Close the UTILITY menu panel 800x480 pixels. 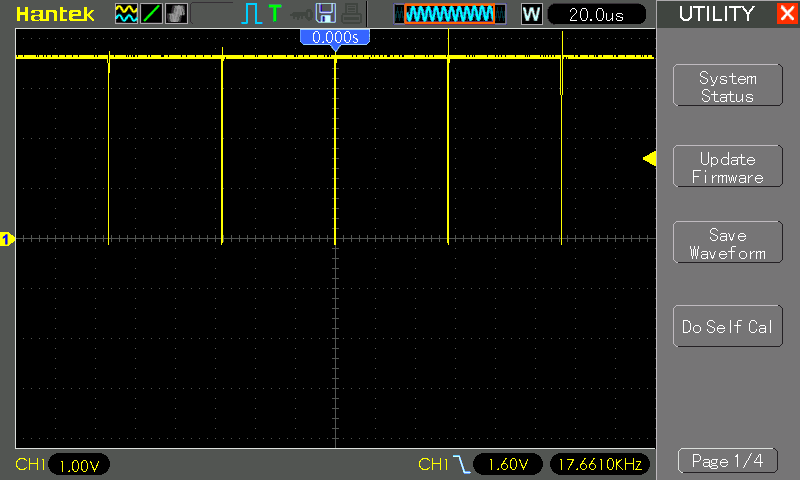point(786,14)
